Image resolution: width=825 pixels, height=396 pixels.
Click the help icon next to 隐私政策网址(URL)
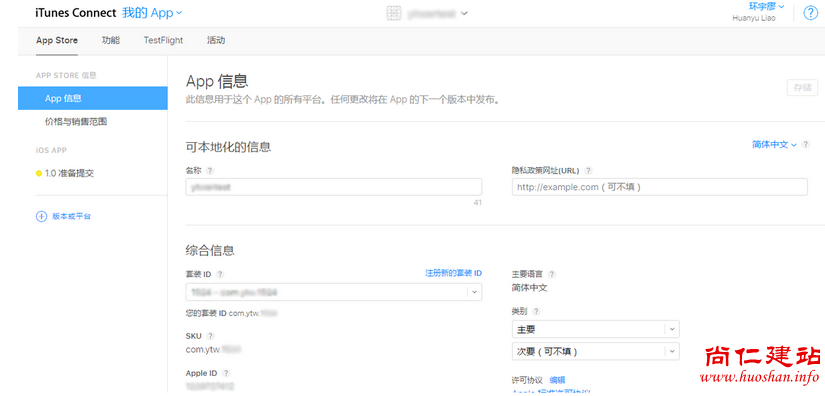(x=588, y=170)
